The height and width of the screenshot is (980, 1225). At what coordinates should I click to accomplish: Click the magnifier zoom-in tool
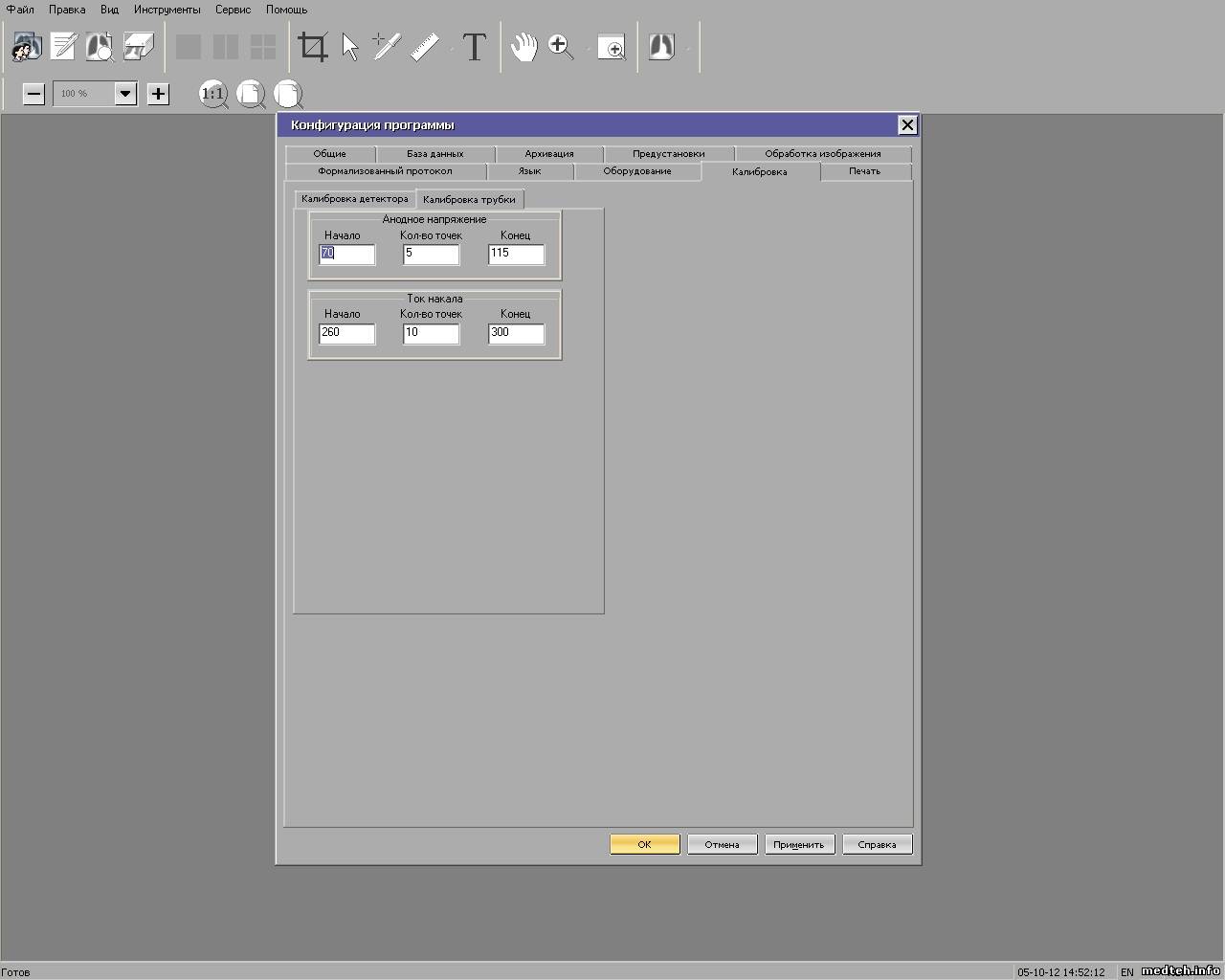(x=561, y=47)
